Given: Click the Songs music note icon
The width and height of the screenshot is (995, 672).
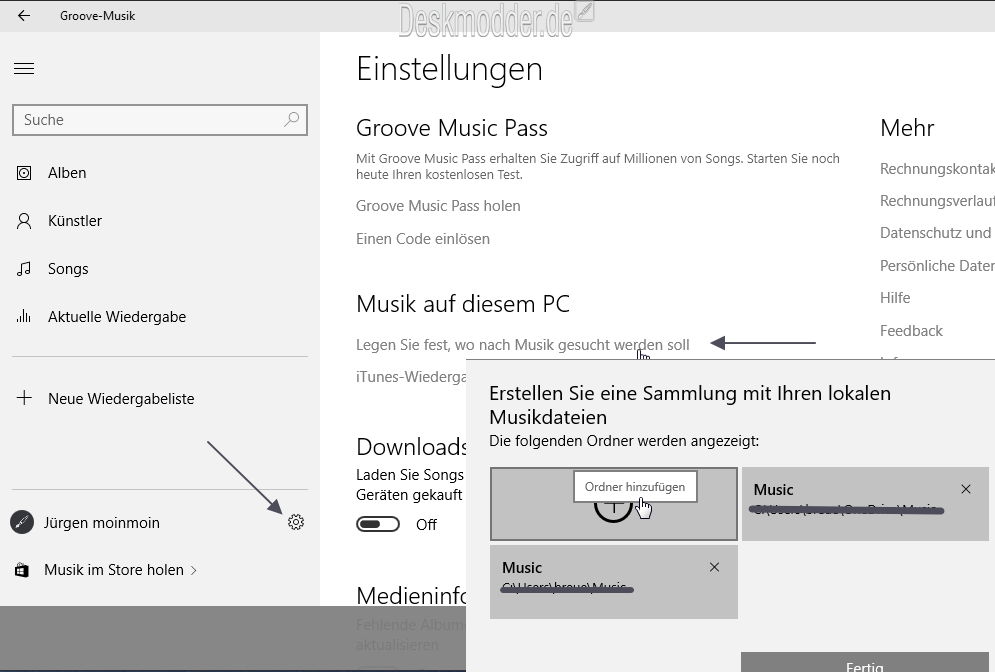Looking at the screenshot, I should [x=23, y=269].
